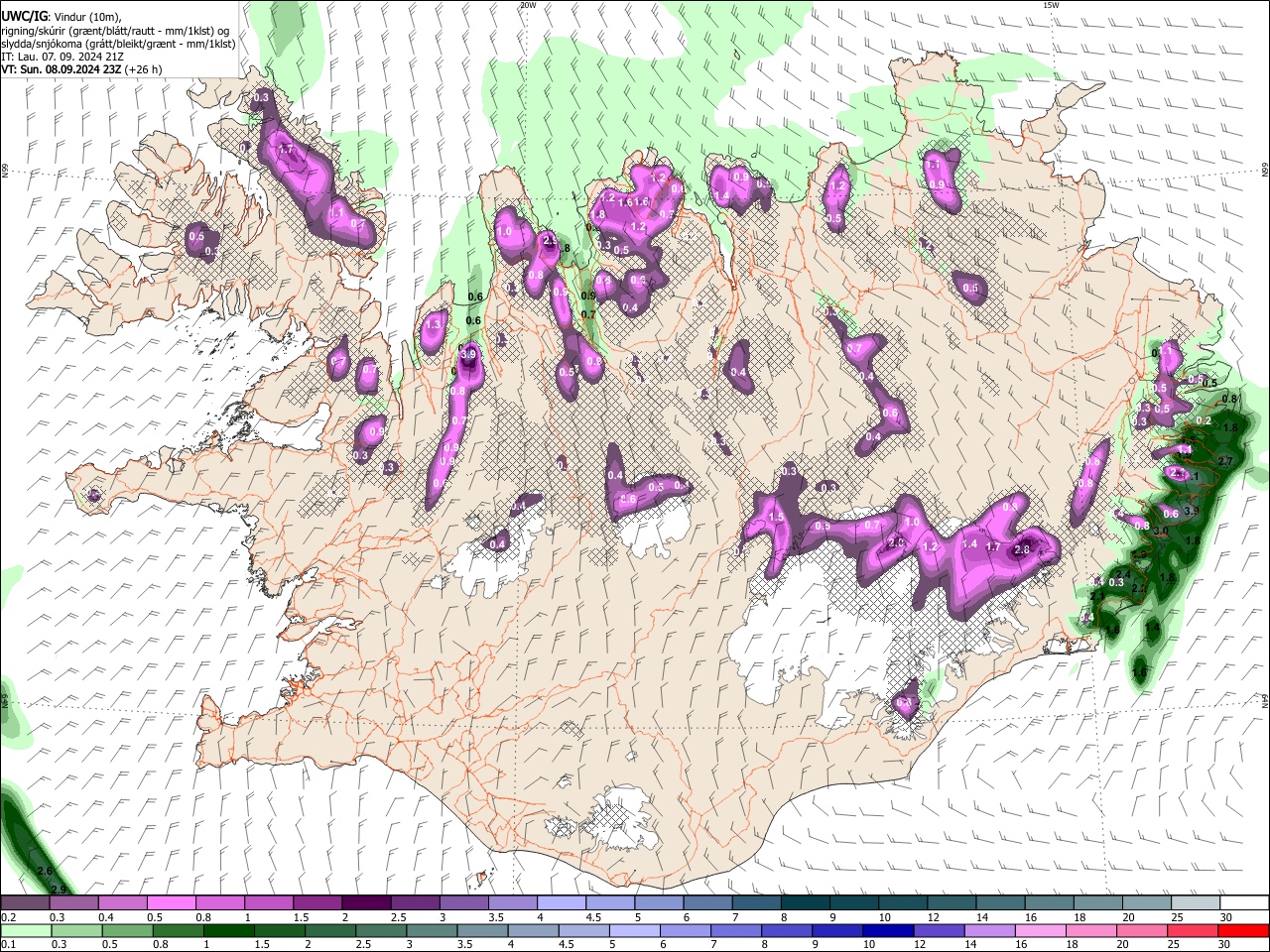
Task: Click the 'slydda/snjókoma' legend description line
Action: click(118, 44)
